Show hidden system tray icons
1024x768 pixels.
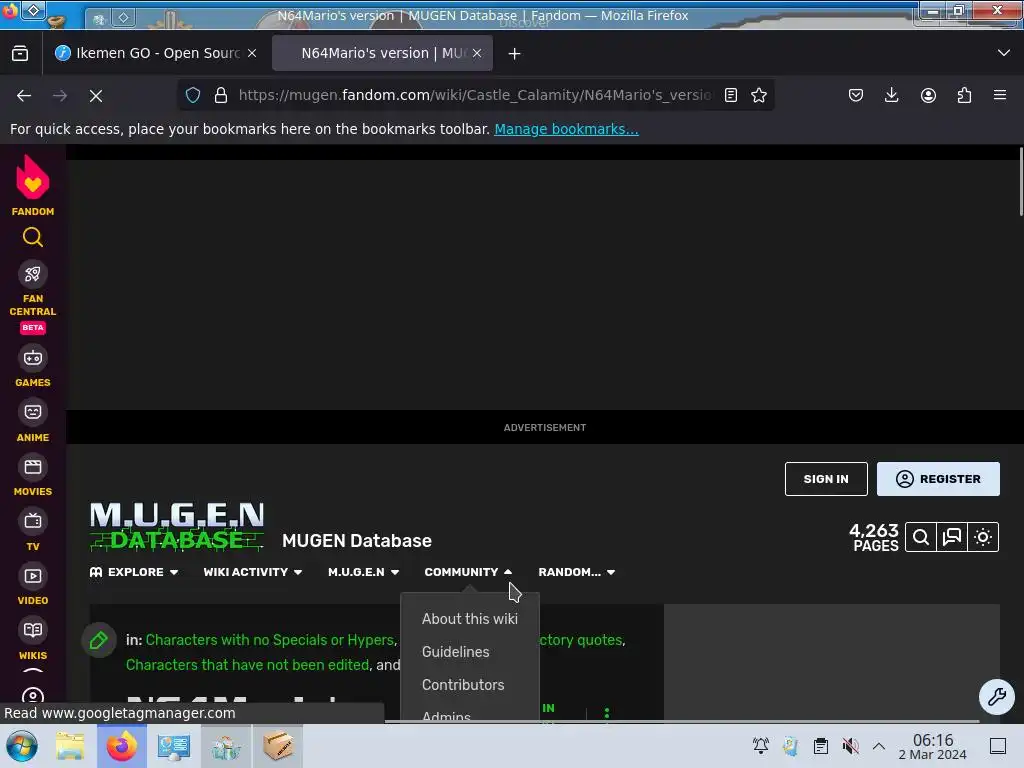879,746
